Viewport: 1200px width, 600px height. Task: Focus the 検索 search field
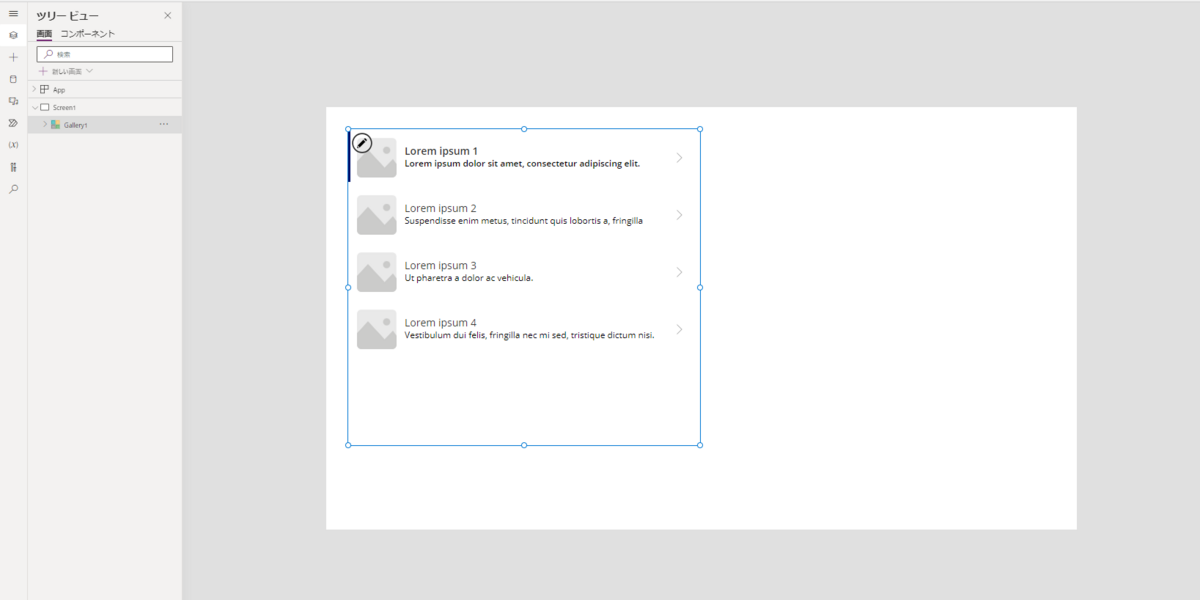(105, 54)
